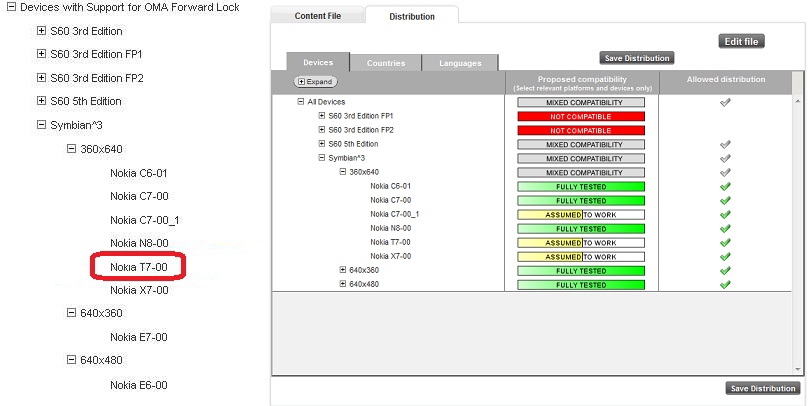Viewport: 811px width, 406px height.
Task: Click the Edit file button
Action: click(741, 41)
